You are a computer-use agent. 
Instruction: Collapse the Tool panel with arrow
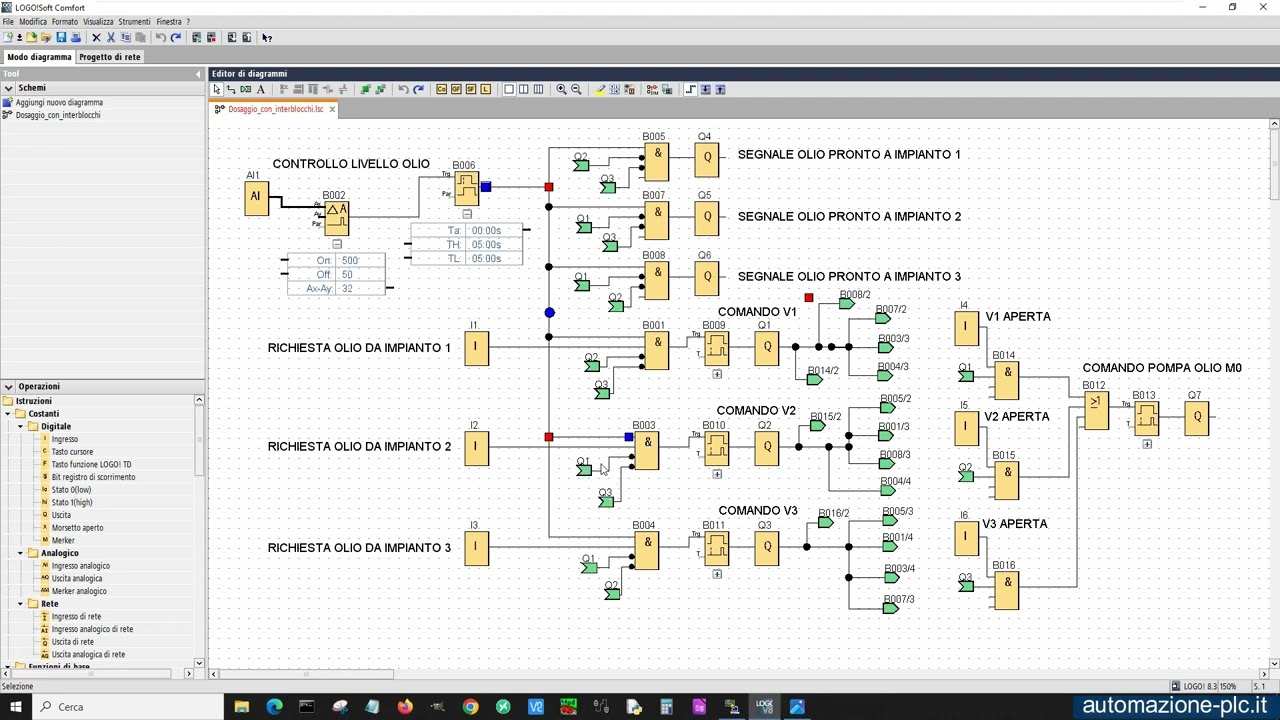(198, 74)
